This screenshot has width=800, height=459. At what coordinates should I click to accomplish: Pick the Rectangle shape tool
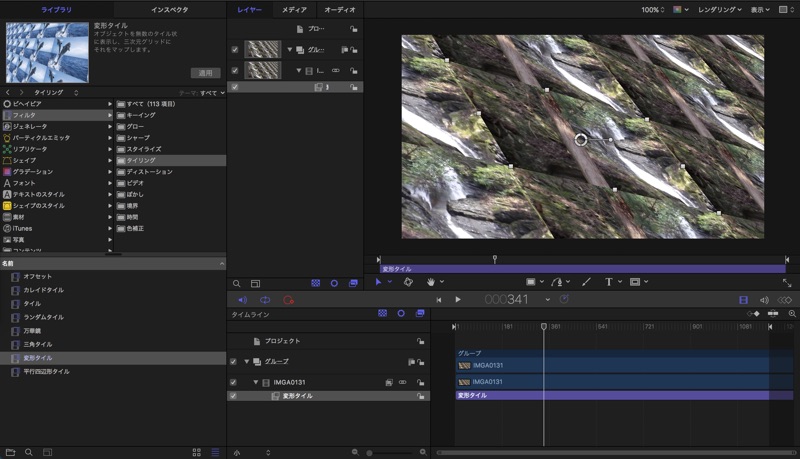(x=530, y=282)
